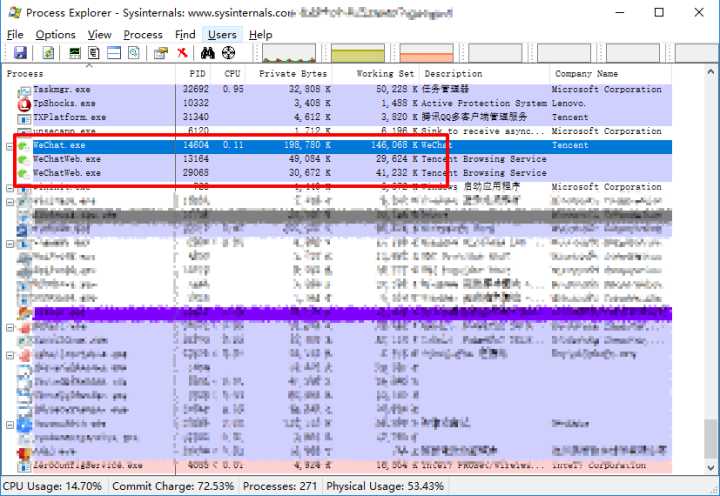Screen dimensions: 720x496
Task: Click the vertical scrollbar thumb
Action: 711,440
